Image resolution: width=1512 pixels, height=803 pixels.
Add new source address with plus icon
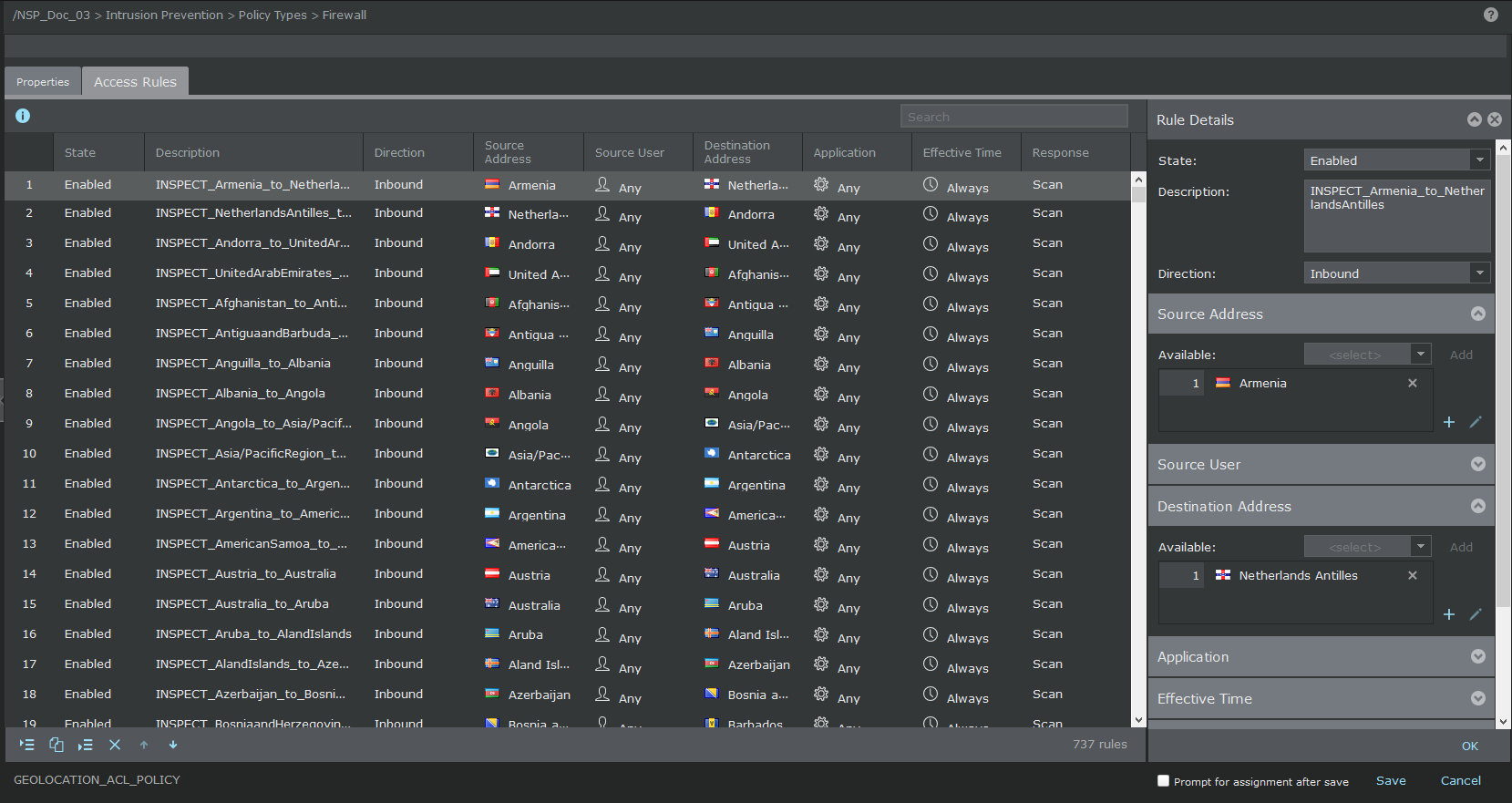[x=1449, y=422]
